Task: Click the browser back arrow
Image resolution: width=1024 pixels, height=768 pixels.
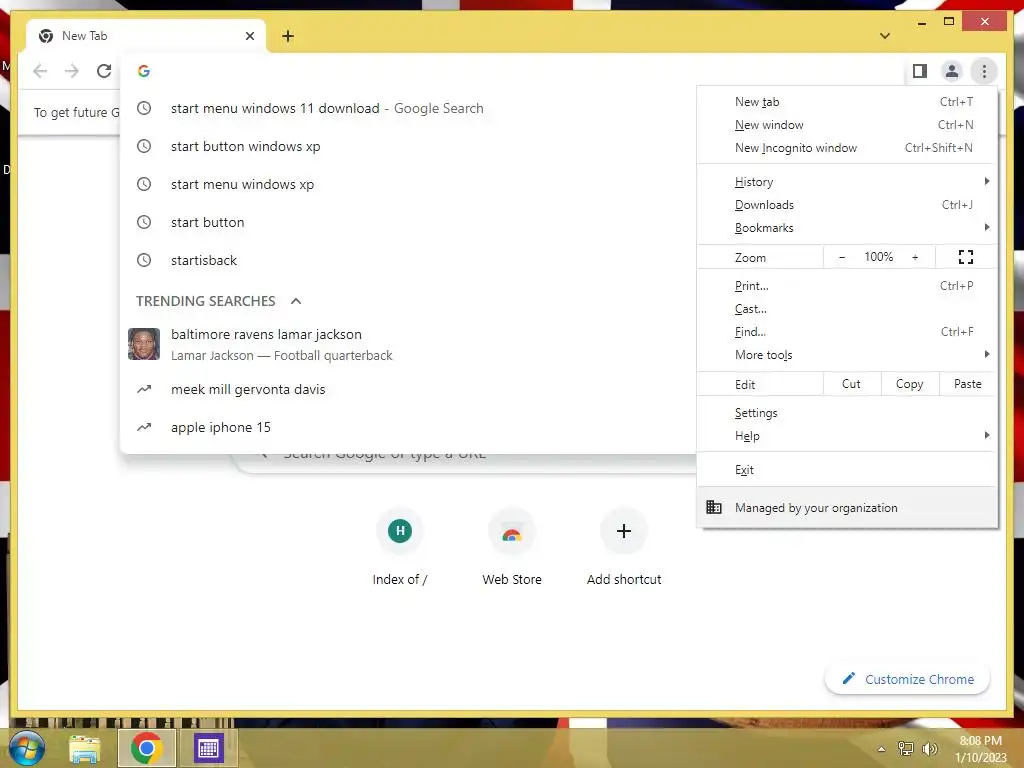Action: [40, 71]
